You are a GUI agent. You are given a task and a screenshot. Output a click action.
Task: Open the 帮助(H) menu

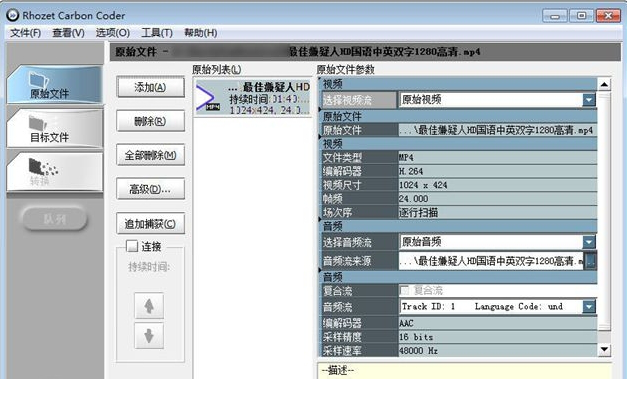tap(200, 33)
